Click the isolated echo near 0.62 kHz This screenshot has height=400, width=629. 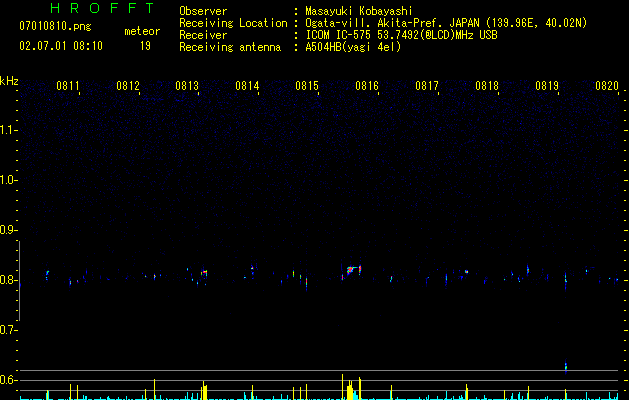[x=566, y=366]
